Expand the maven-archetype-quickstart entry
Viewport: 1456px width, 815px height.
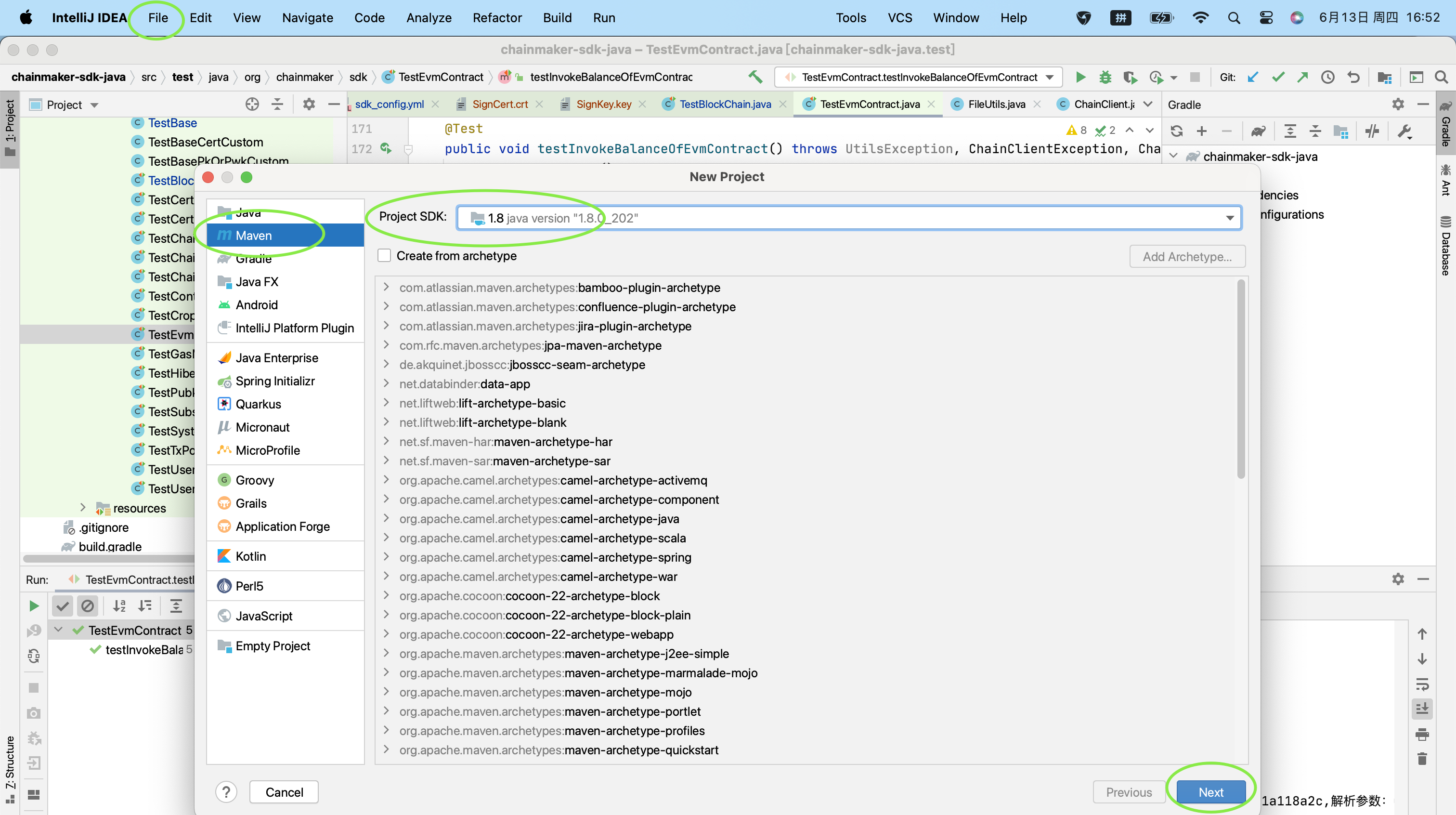tap(386, 749)
